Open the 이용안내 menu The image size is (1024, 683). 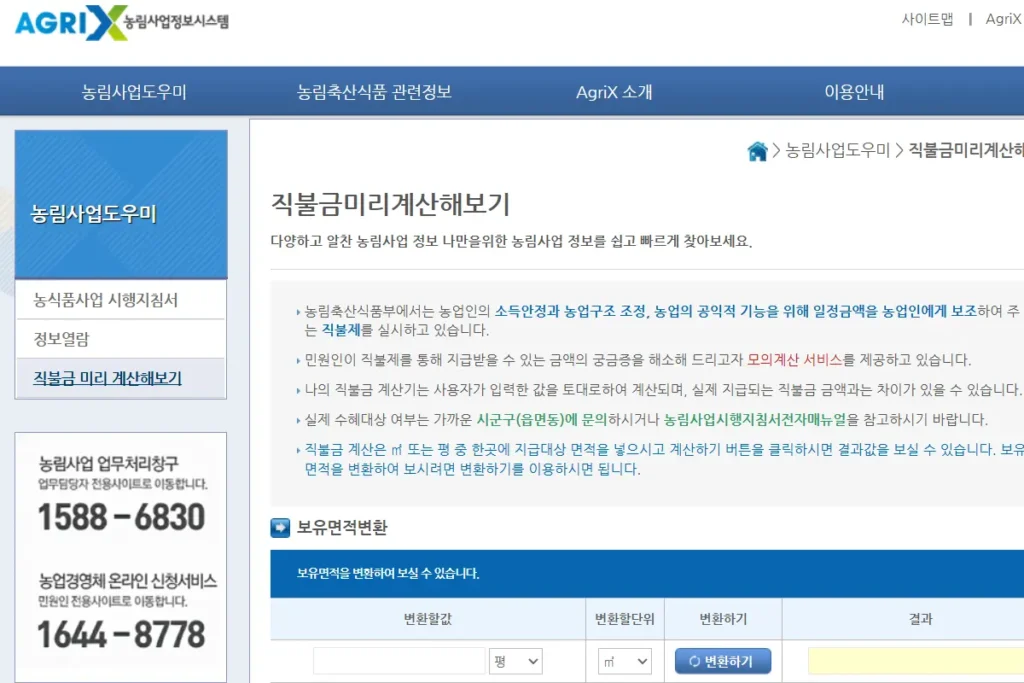pos(852,91)
